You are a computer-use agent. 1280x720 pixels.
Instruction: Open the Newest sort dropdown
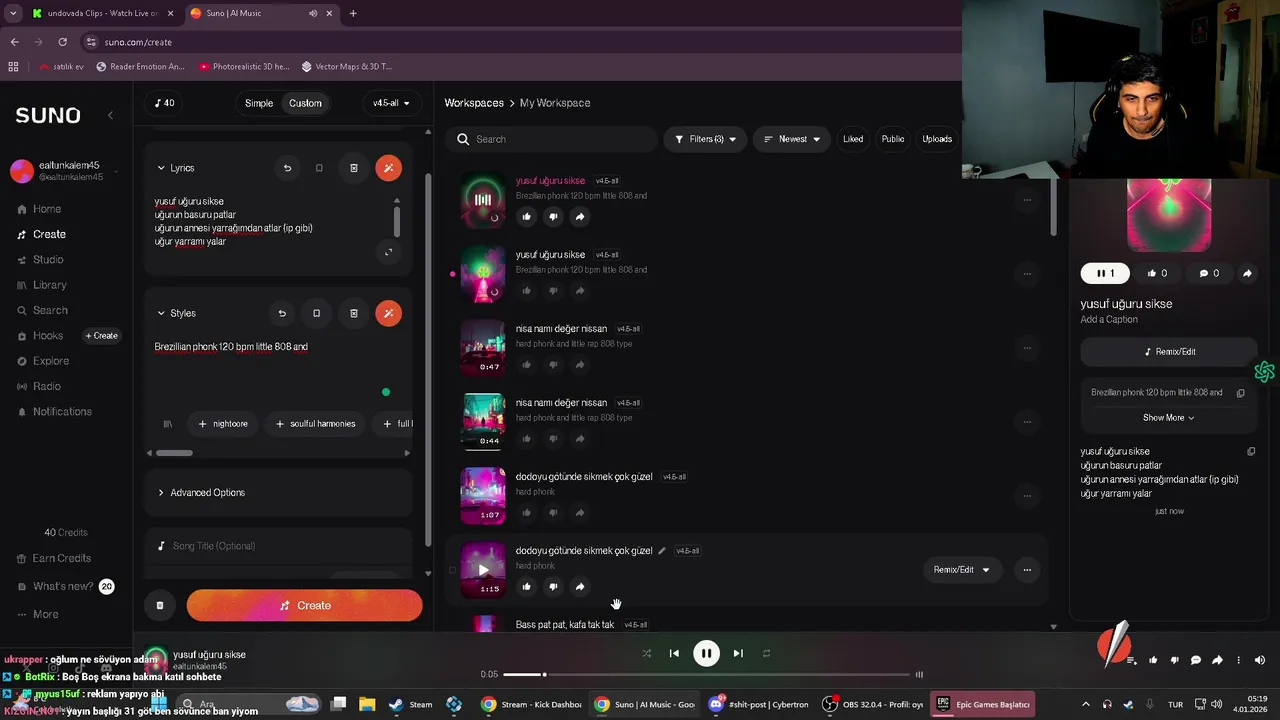click(792, 139)
